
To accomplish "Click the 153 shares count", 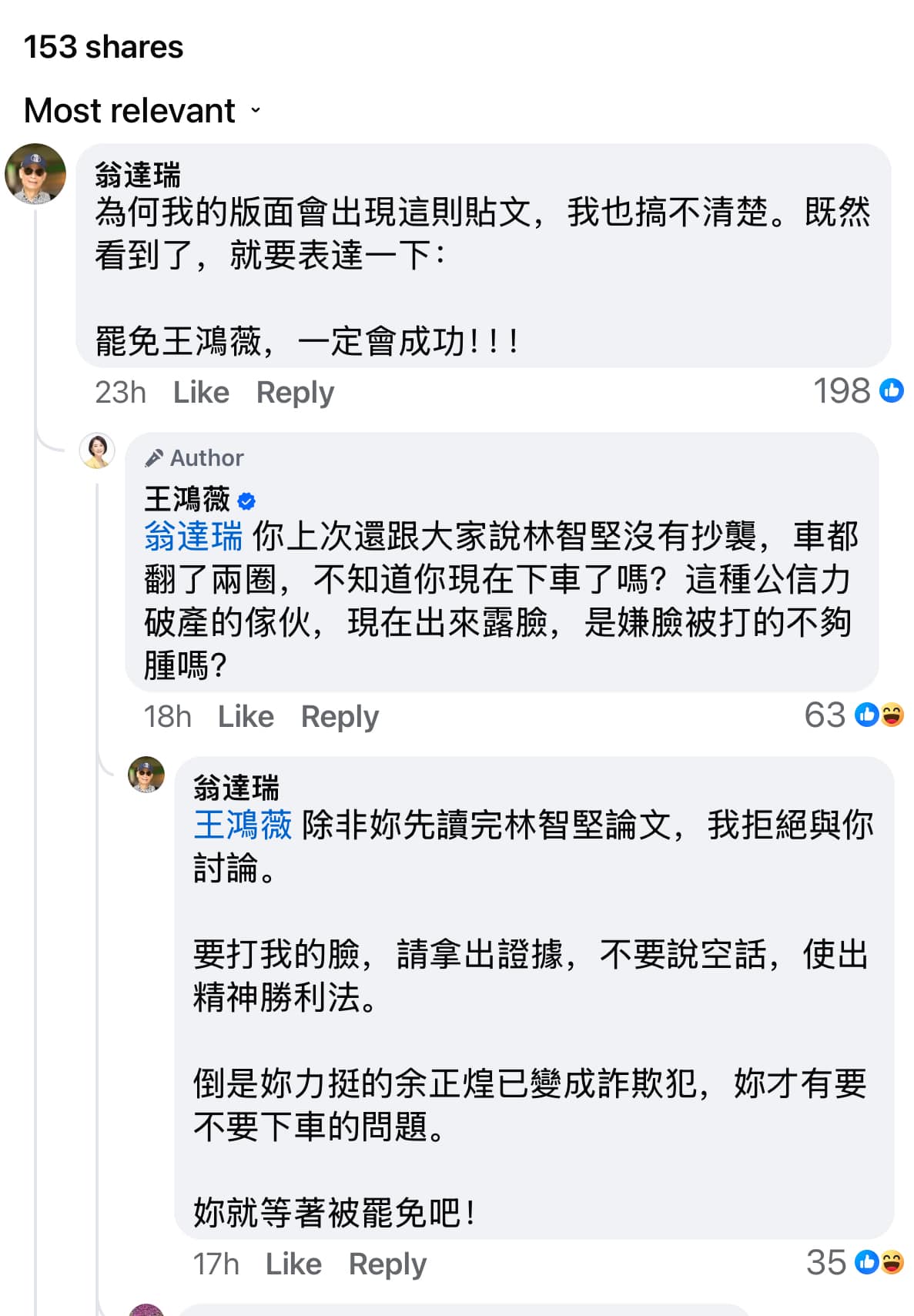I will pos(103,47).
